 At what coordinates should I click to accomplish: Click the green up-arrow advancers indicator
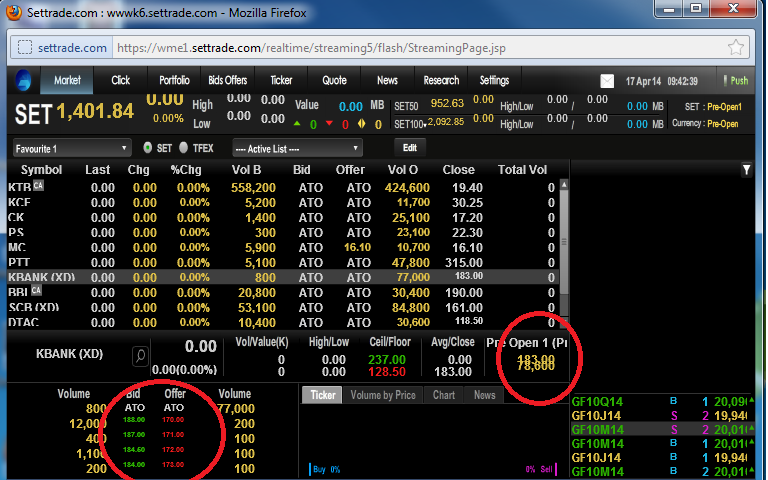[x=297, y=124]
